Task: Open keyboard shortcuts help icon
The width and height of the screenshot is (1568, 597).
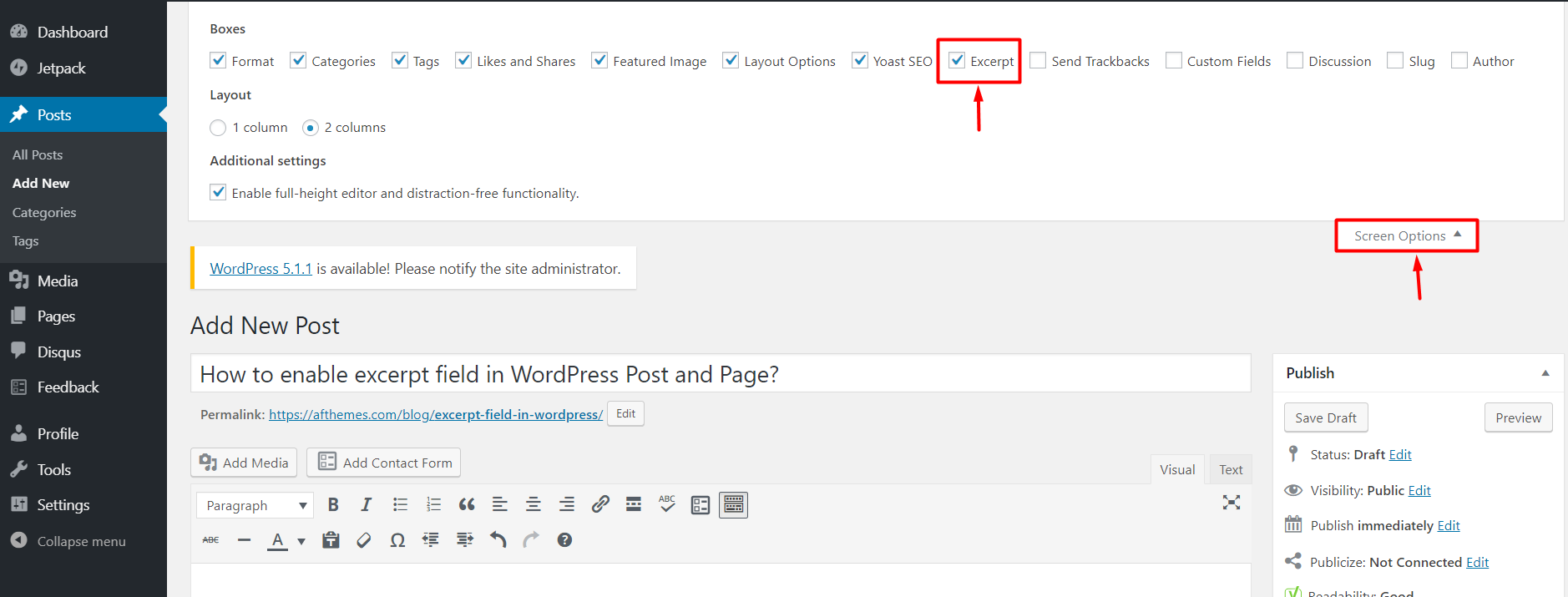Action: (564, 540)
